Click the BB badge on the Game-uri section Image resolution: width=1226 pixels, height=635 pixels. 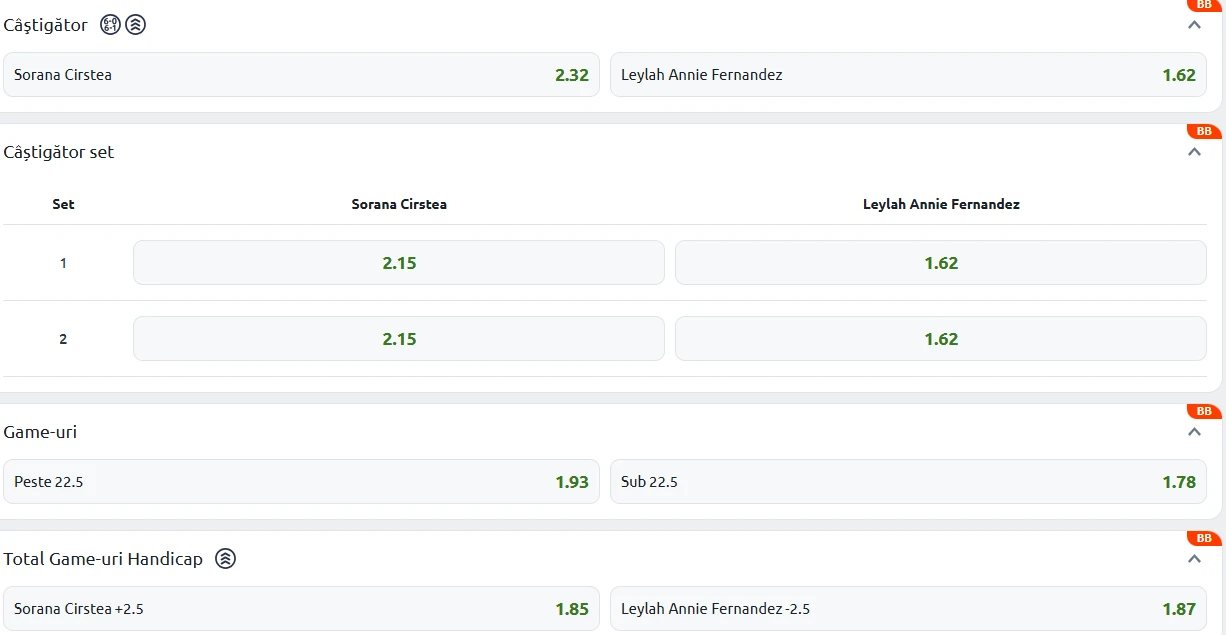1203,411
